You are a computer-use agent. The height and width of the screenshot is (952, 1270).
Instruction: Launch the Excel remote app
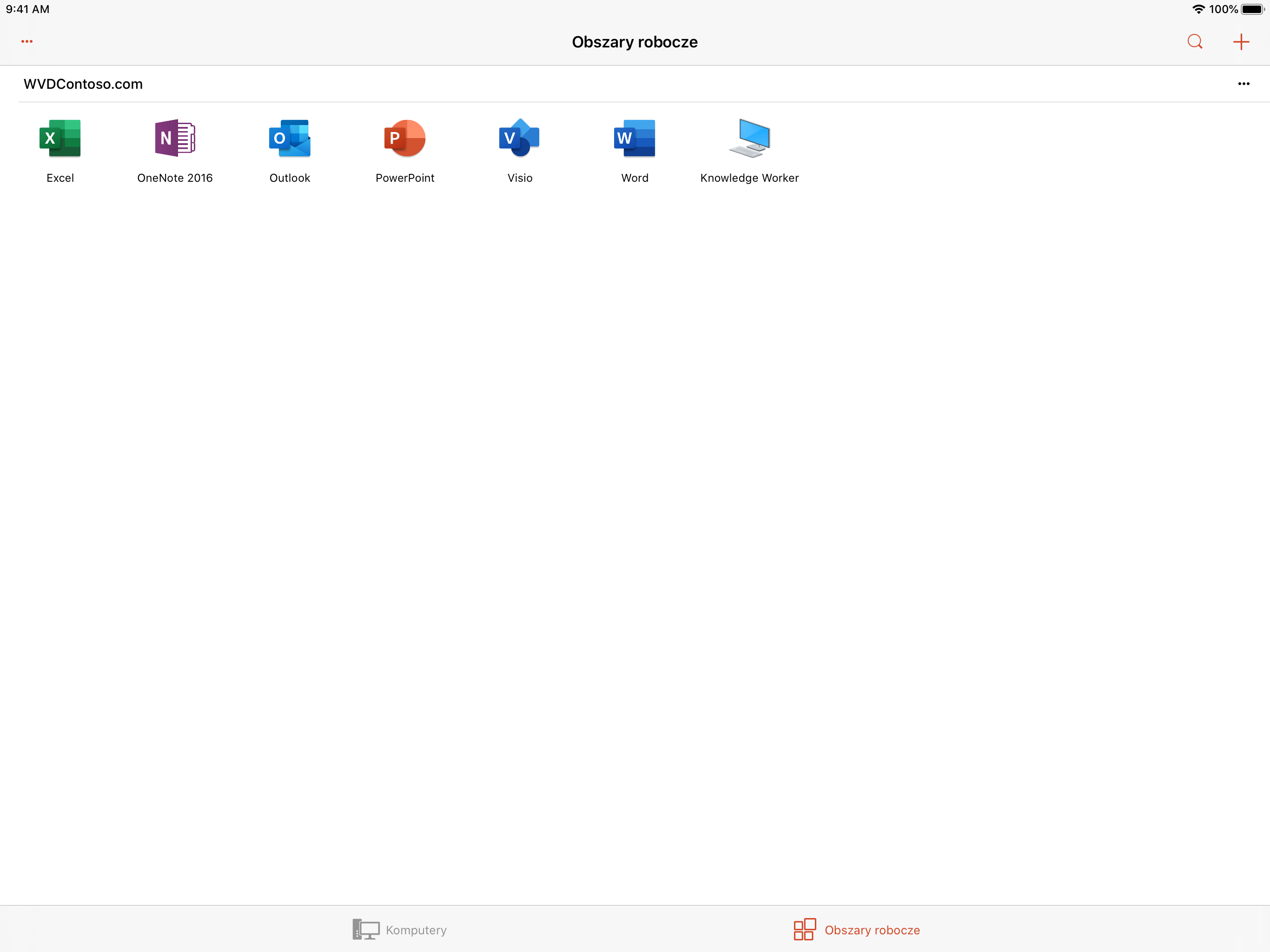pos(60,139)
